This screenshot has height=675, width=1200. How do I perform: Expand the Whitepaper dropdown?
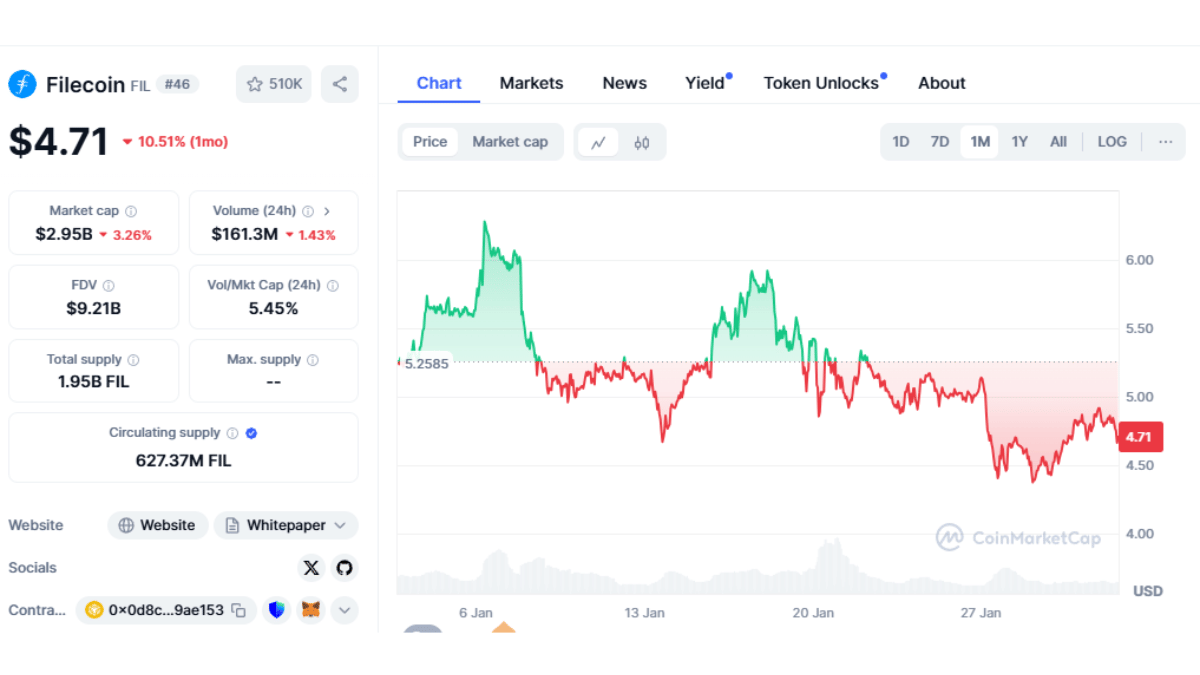click(x=340, y=525)
